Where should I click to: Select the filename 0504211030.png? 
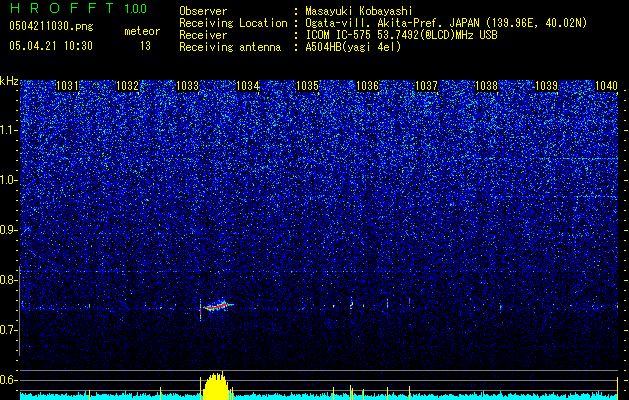coord(51,27)
